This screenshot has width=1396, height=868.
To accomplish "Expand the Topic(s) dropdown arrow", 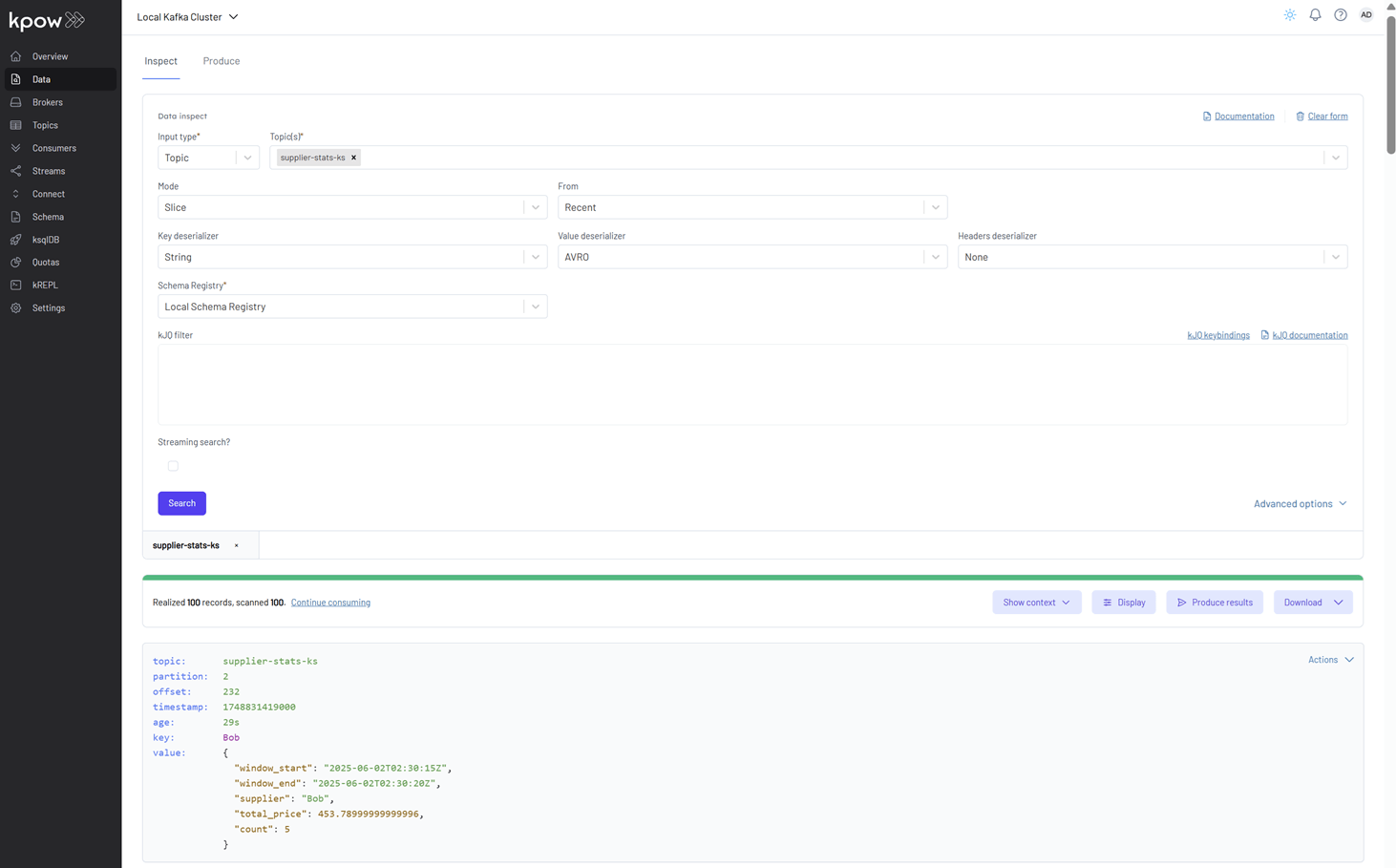I will coord(1336,158).
